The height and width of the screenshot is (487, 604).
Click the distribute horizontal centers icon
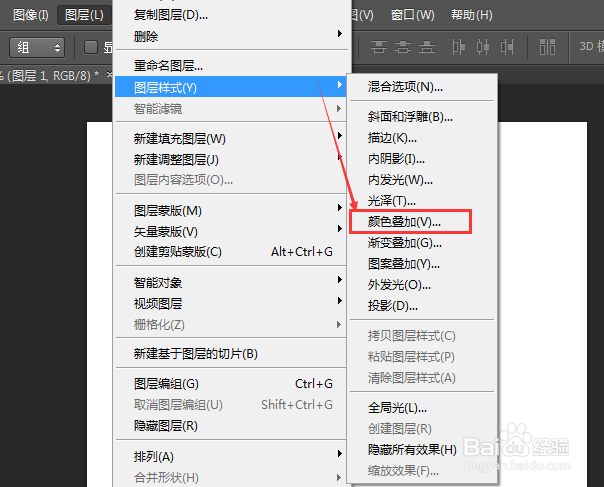point(483,47)
